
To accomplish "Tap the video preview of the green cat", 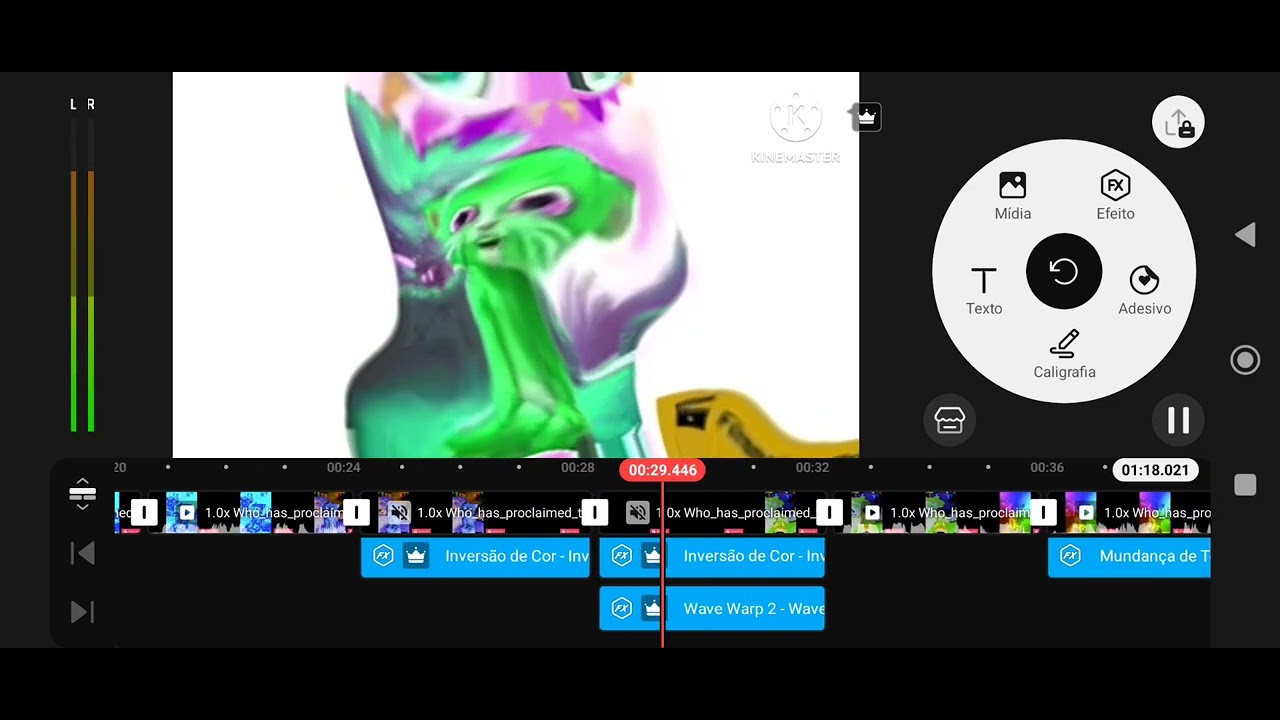I will [516, 265].
